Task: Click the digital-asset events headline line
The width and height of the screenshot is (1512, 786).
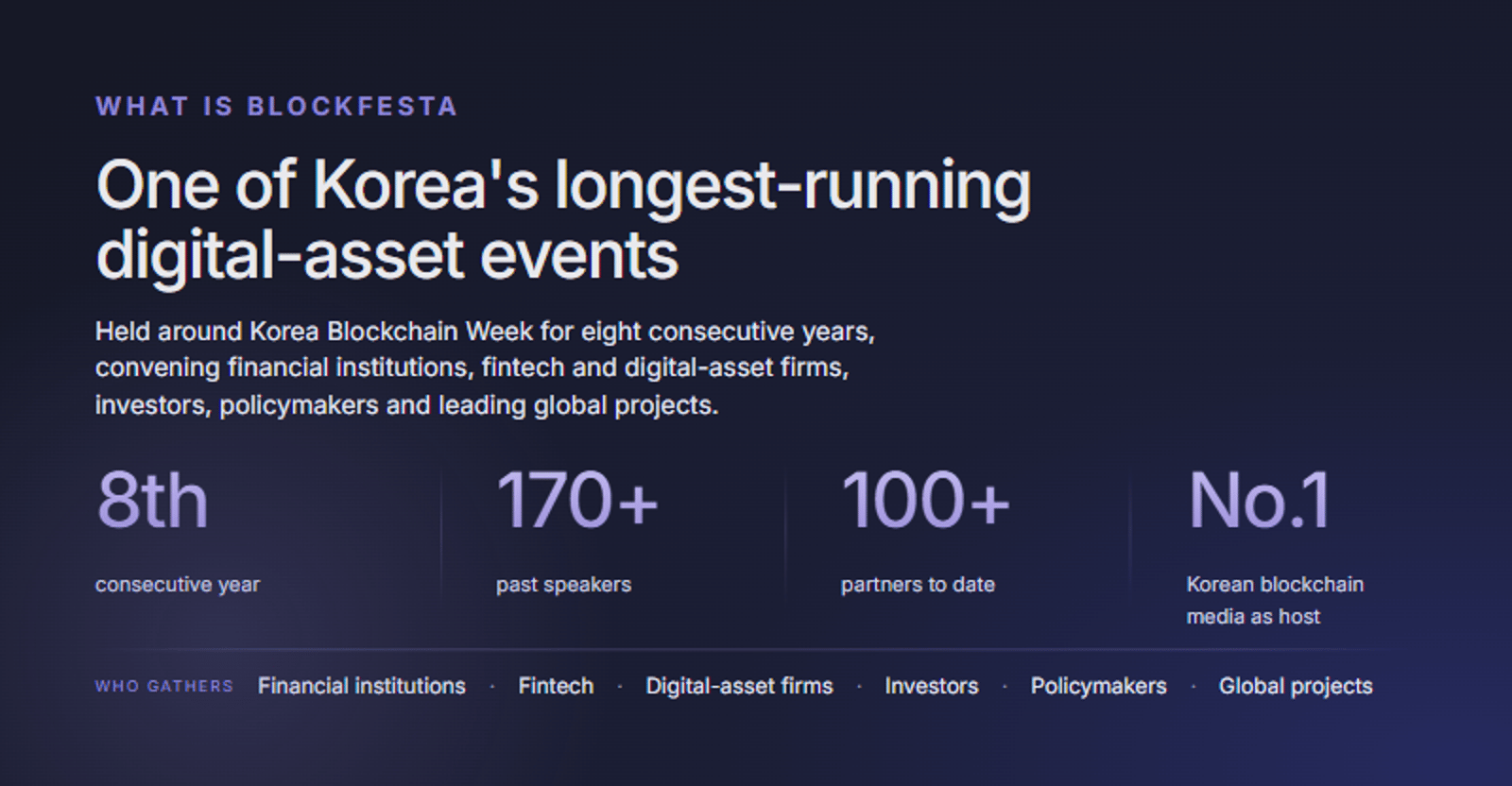Action: pos(387,255)
